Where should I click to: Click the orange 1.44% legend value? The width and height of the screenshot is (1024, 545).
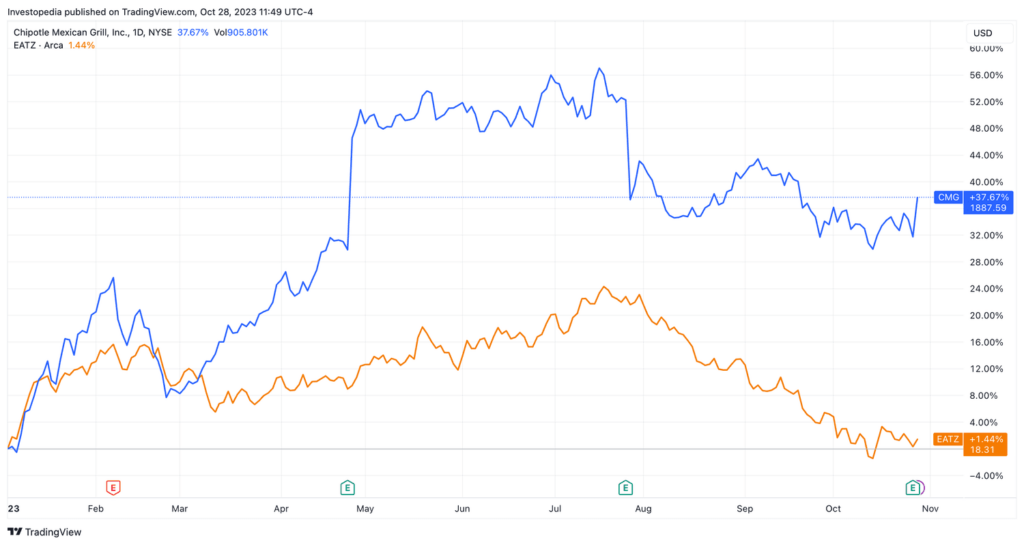point(82,45)
